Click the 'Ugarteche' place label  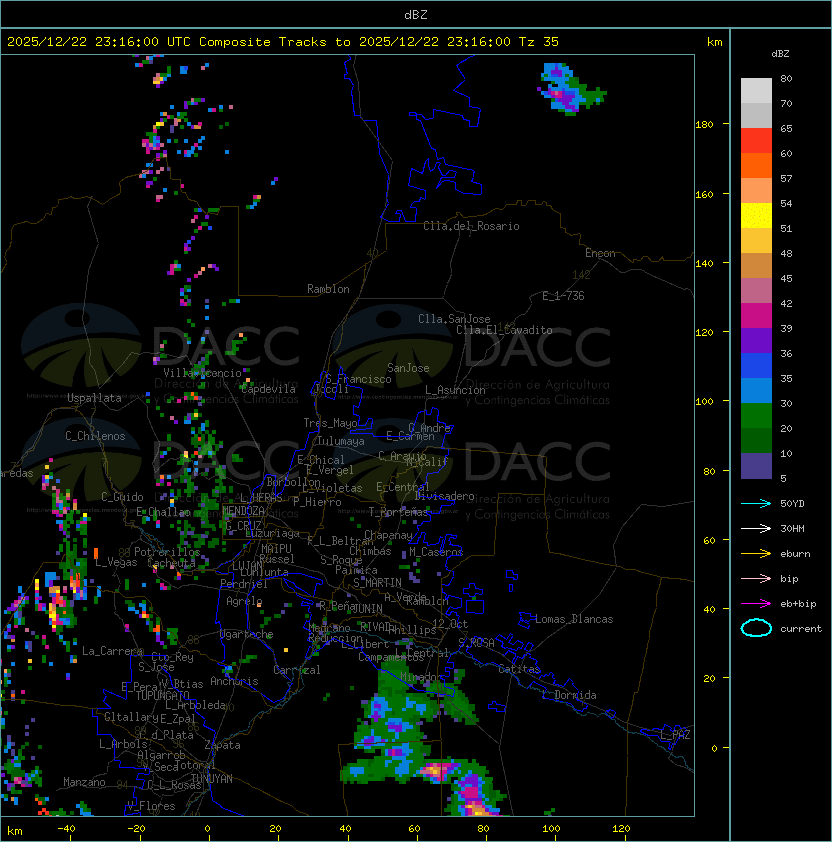click(x=247, y=634)
